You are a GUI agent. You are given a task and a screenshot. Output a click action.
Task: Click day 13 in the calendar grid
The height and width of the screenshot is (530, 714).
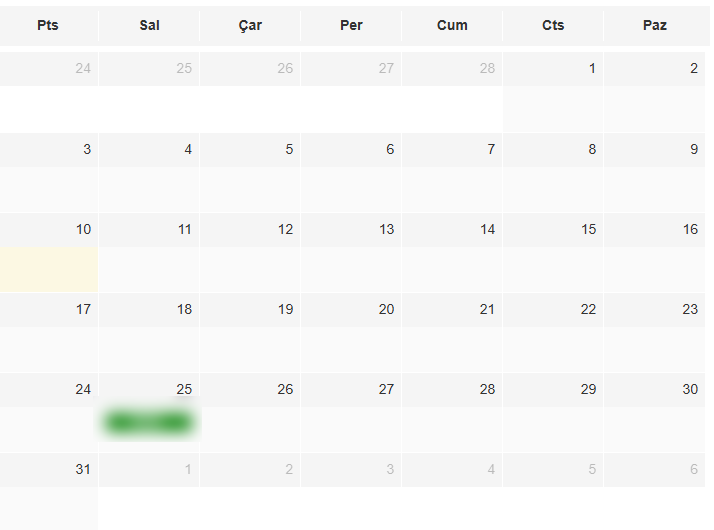(386, 229)
